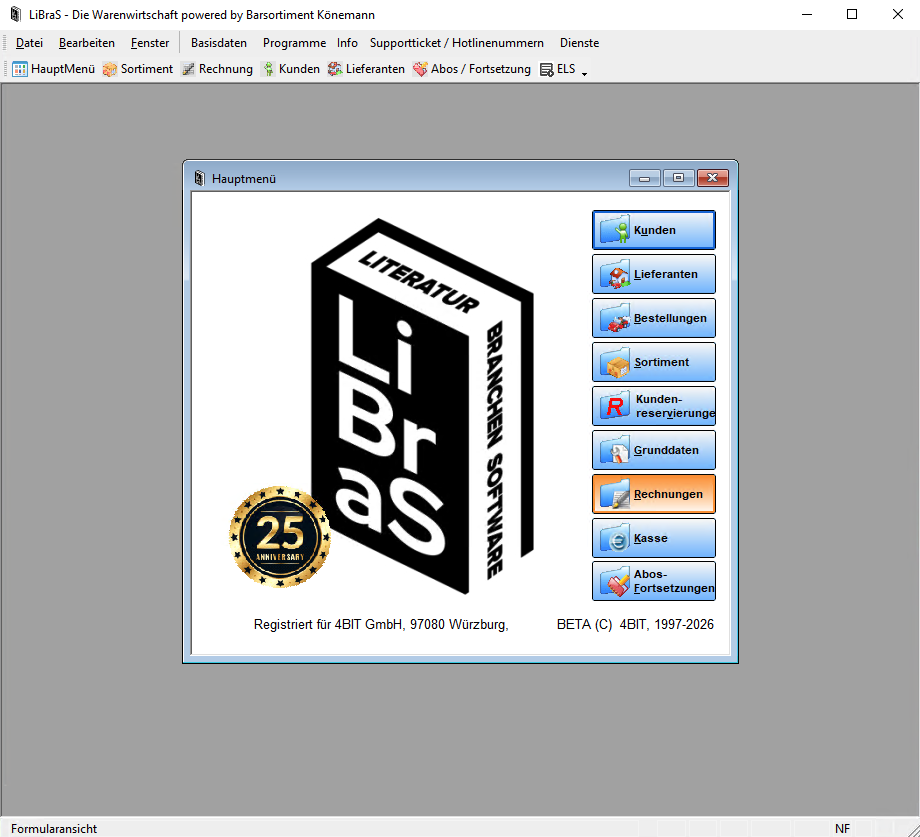Expand the toolbar options dropdown arrow

point(584,73)
